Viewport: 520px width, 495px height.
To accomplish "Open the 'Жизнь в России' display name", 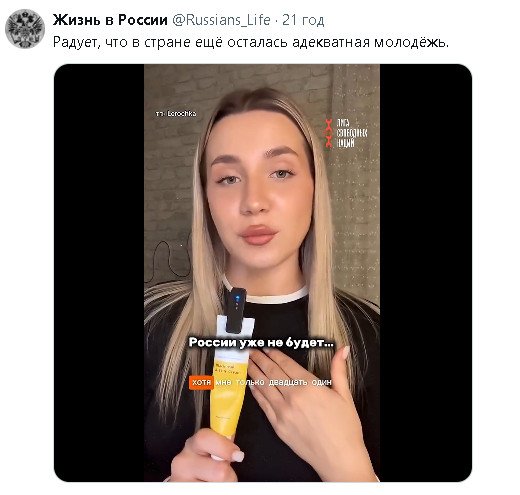I will (x=110, y=20).
